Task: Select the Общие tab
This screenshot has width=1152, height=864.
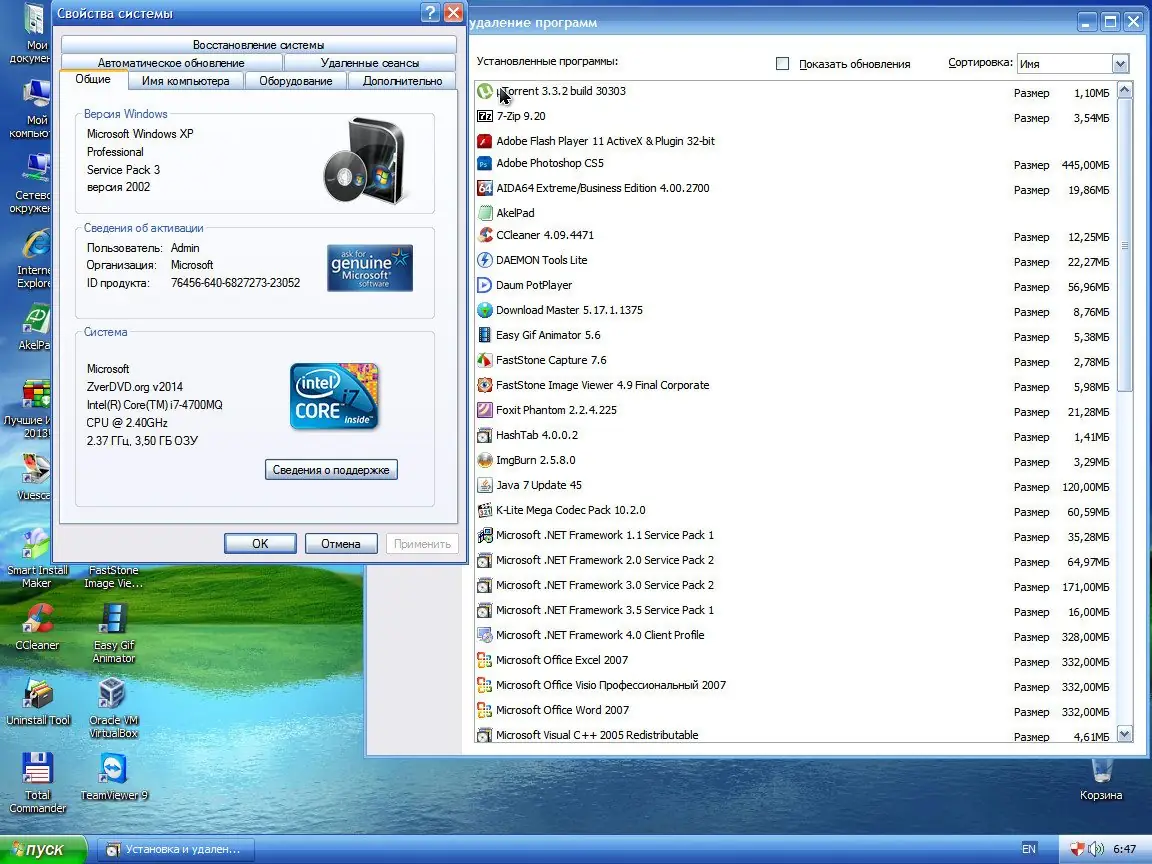Action: click(93, 79)
